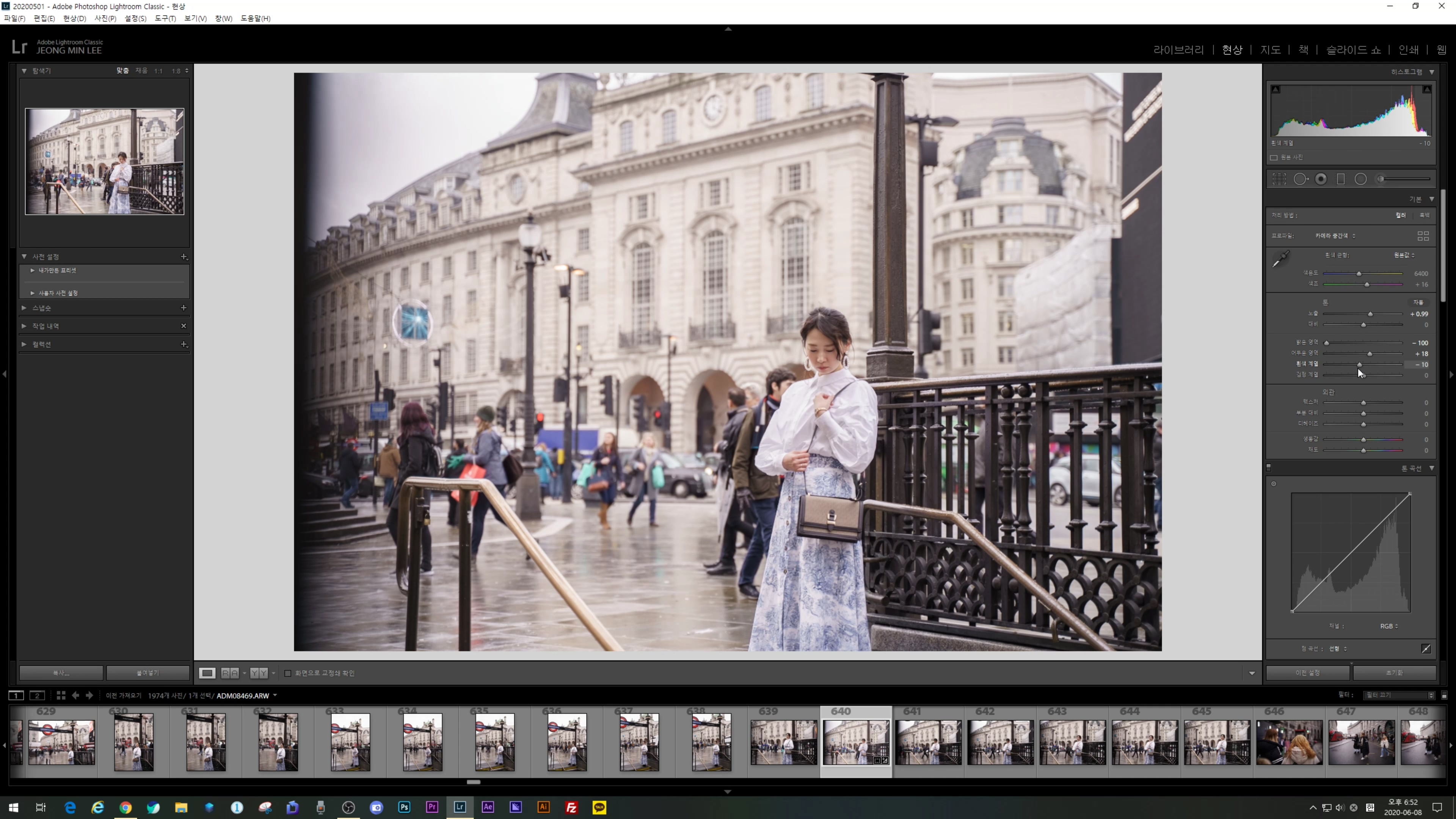Switch to Grid view icon in filmstrip bar
1456x819 pixels.
coord(61,695)
